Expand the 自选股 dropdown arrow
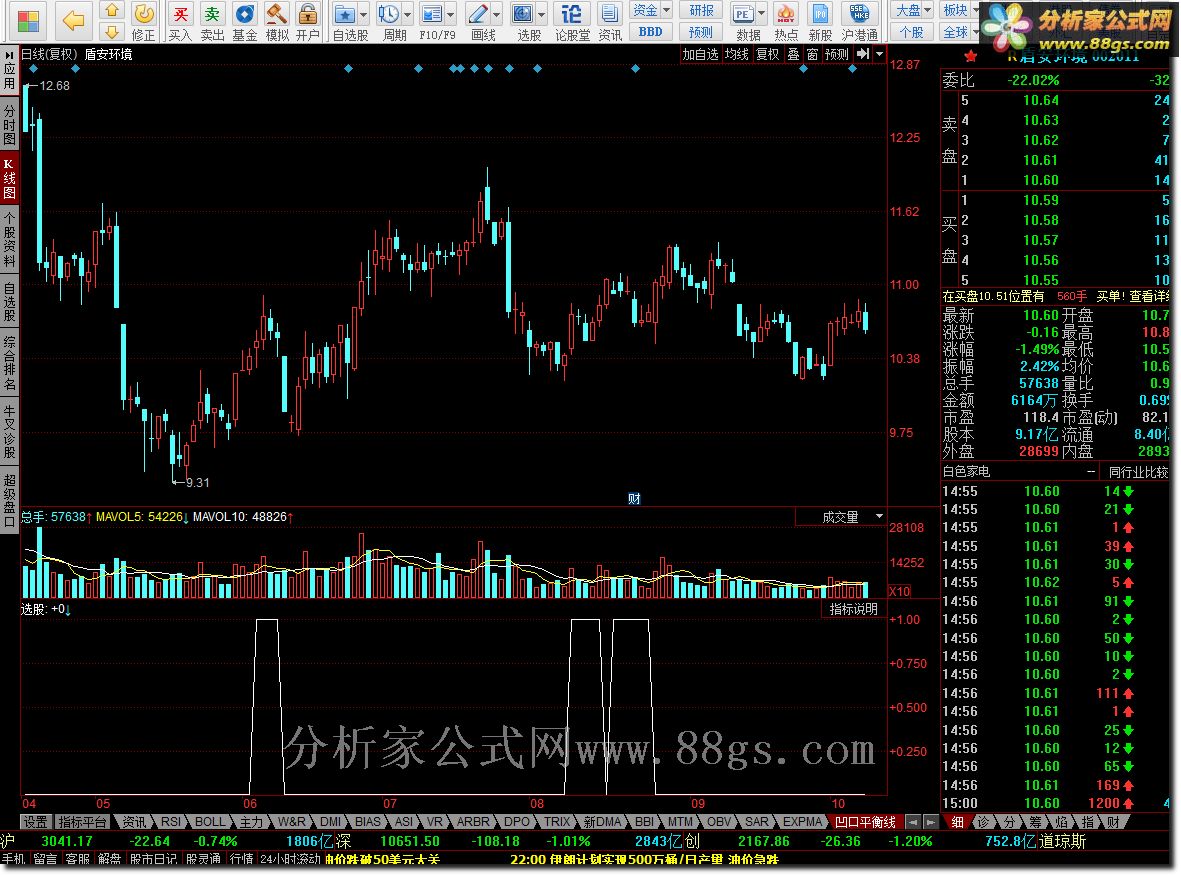1181x875 pixels. click(365, 14)
